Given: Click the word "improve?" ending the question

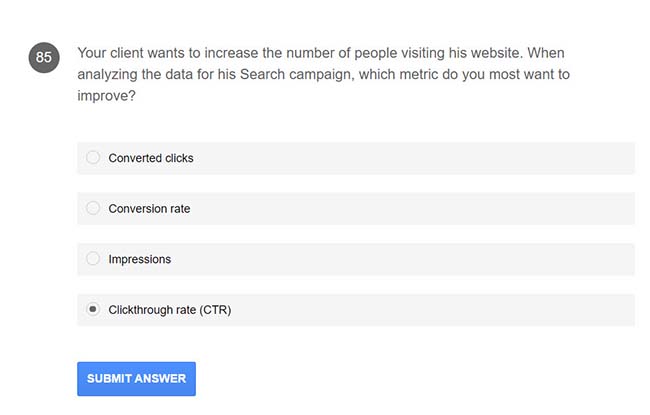Looking at the screenshot, I should click(106, 97).
